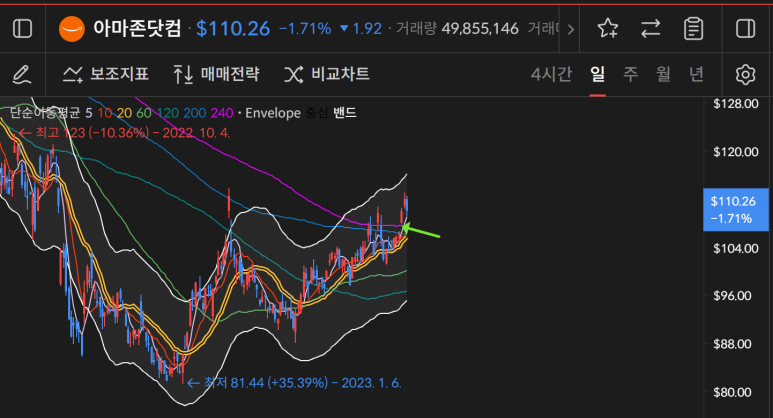Click the $110.26 header price
Screen dimensions: 773x418
233,29
